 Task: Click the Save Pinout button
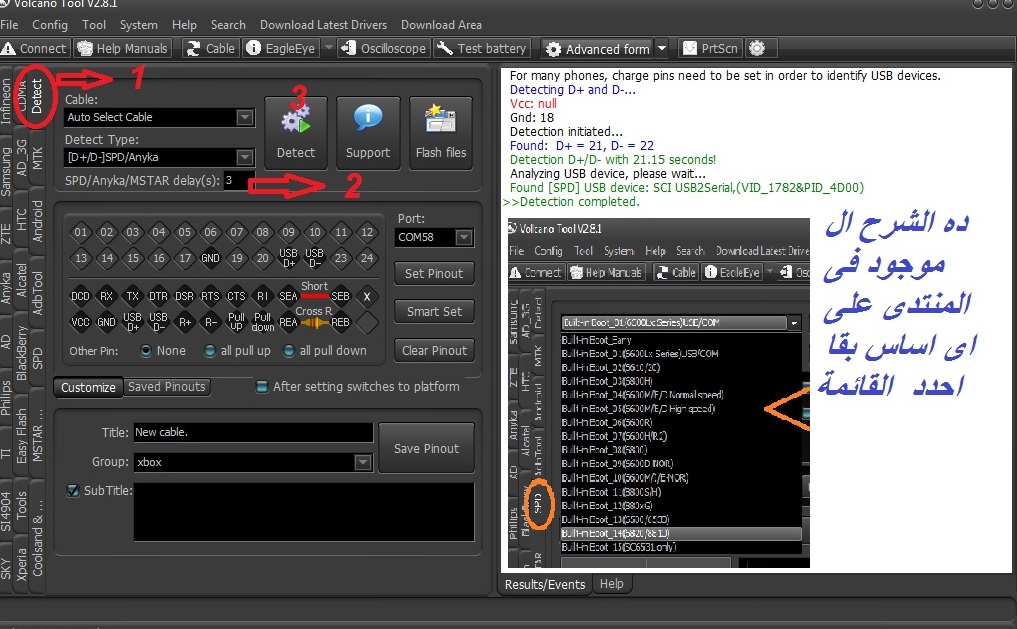426,448
